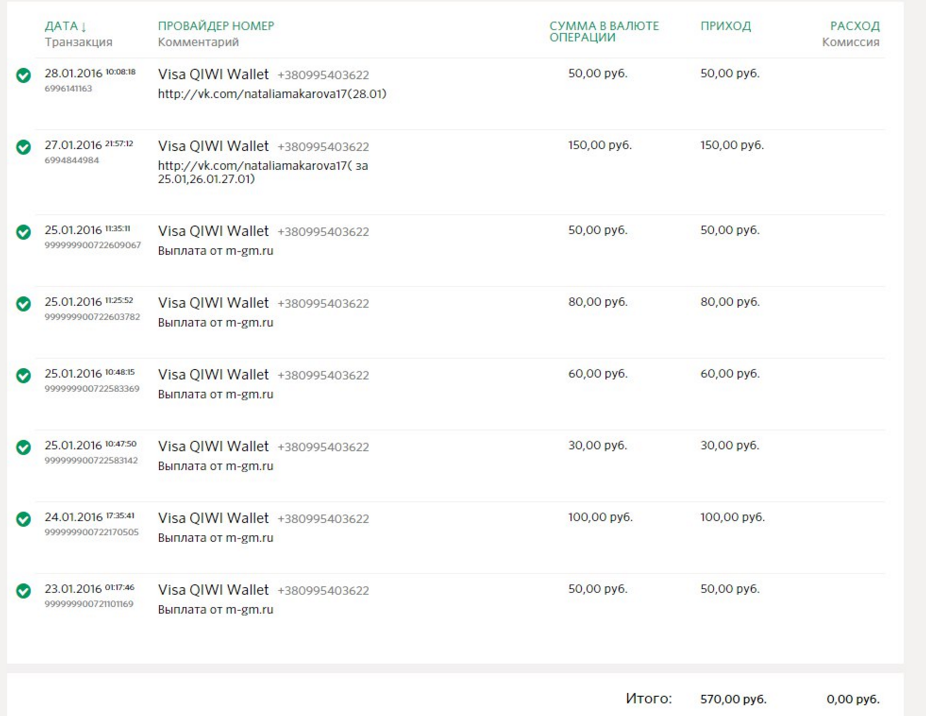Click status icon next to 25.01.2016 10:48:15 entry
The image size is (926, 716).
click(x=24, y=376)
